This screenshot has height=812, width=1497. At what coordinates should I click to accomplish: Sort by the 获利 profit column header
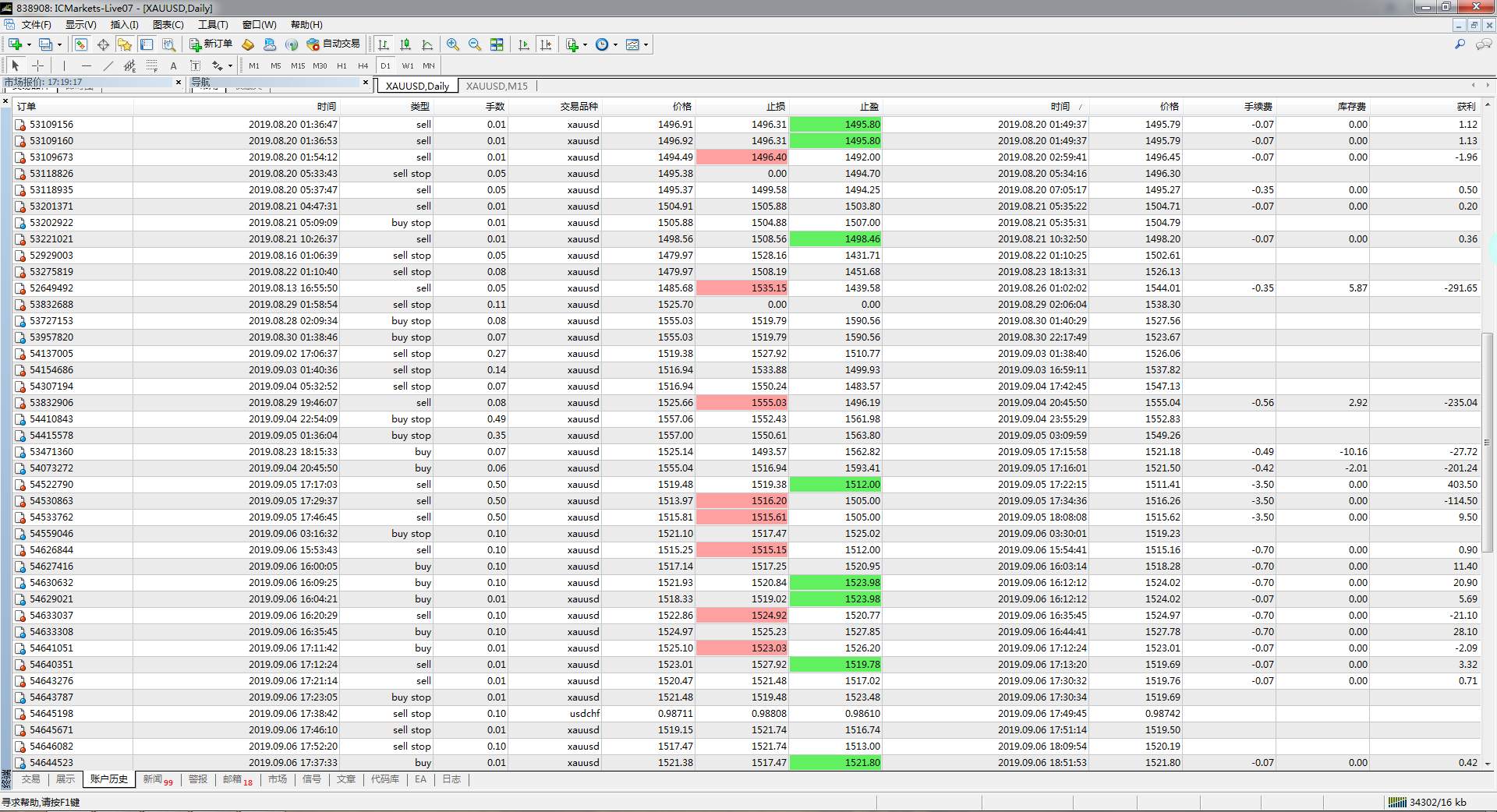tap(1424, 107)
